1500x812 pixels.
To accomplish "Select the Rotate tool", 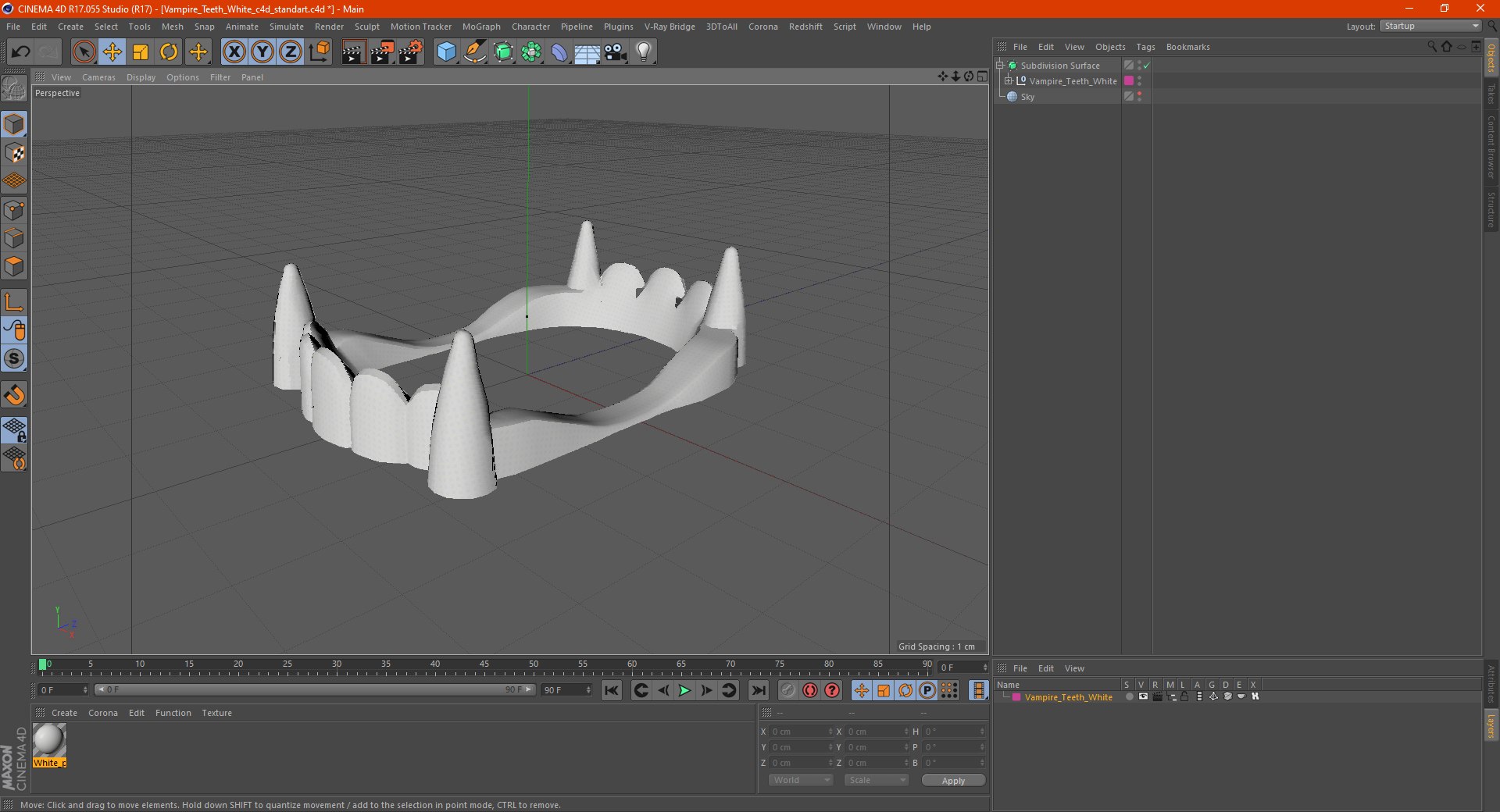I will pos(169,52).
